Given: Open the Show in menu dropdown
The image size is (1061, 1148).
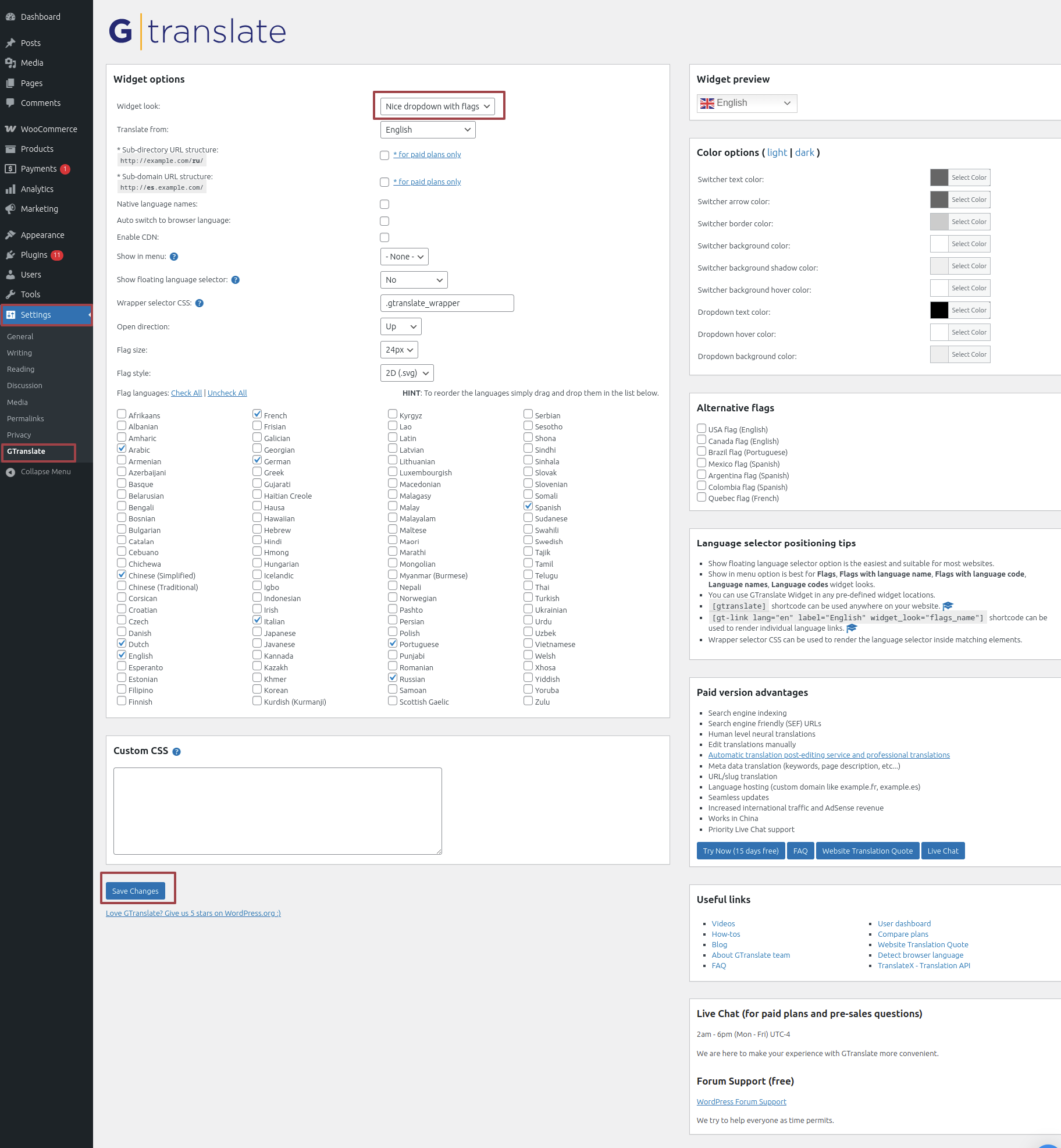Looking at the screenshot, I should pos(404,257).
